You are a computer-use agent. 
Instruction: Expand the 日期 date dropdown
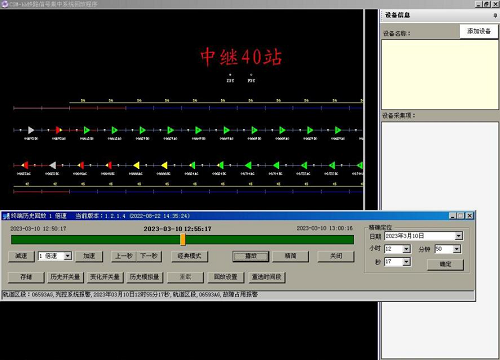[459, 236]
